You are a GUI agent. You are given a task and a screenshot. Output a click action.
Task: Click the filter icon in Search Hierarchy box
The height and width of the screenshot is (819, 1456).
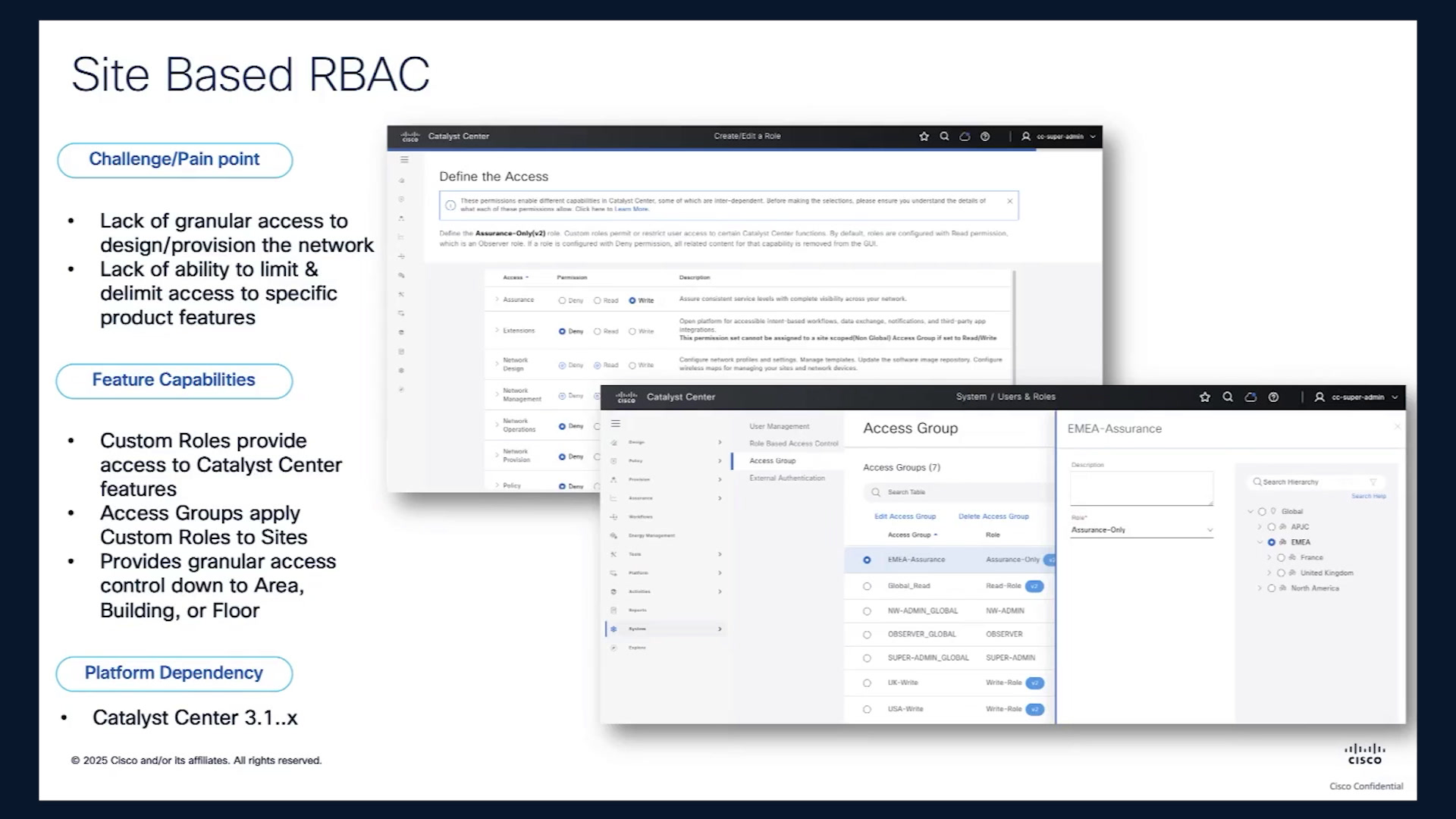coord(1373,482)
